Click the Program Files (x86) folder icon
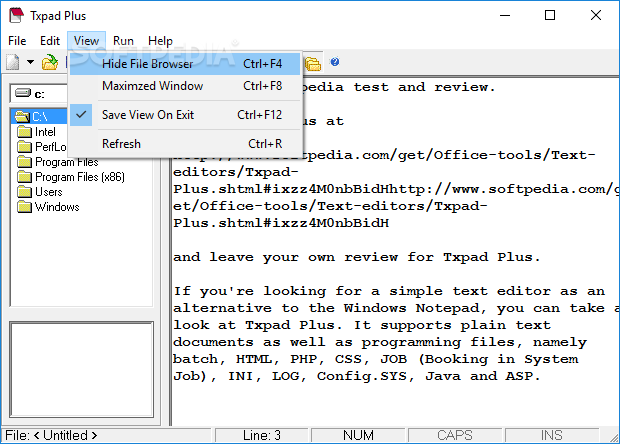The image size is (620, 444). click(25, 177)
